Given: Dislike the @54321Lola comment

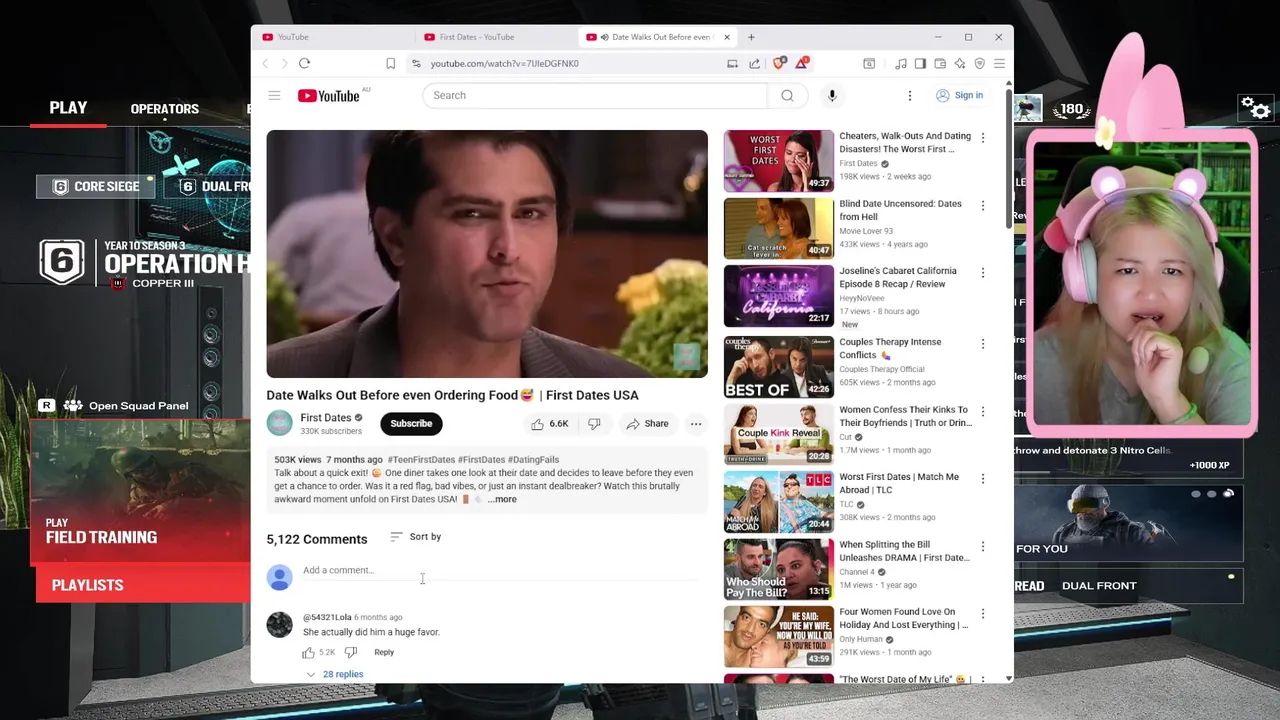Looking at the screenshot, I should [351, 652].
